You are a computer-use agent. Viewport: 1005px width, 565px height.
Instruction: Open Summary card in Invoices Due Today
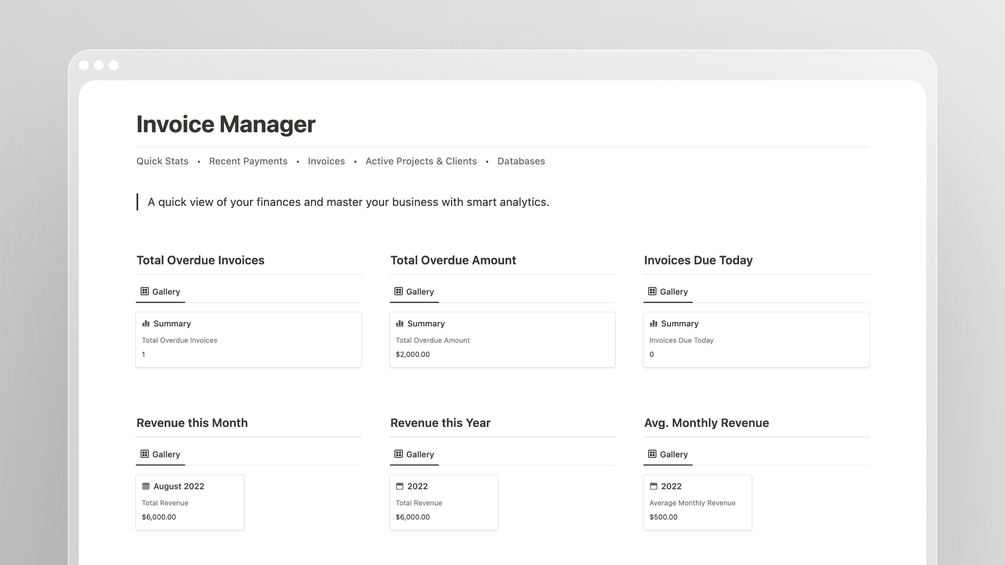[x=756, y=340]
